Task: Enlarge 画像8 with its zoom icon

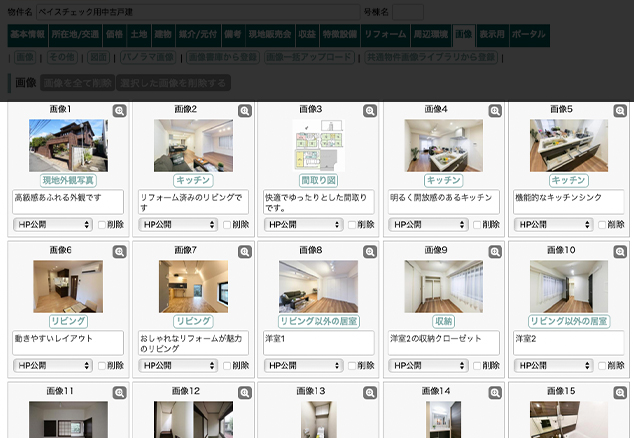Action: click(370, 252)
